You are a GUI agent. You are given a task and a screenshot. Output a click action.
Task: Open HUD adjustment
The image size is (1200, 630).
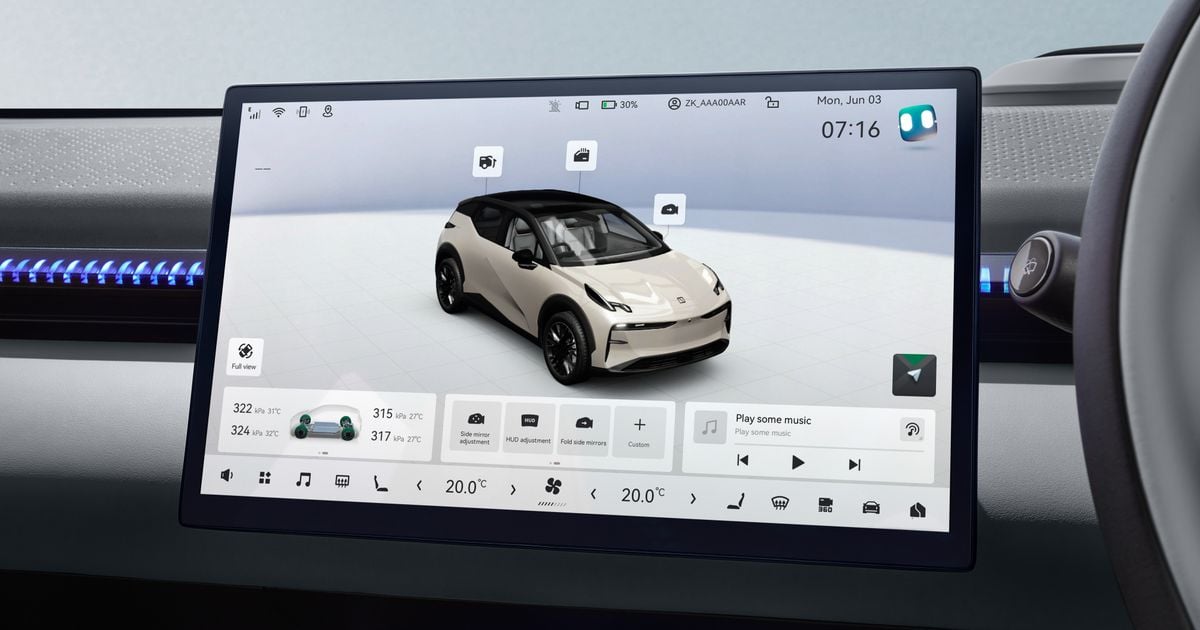(x=528, y=428)
